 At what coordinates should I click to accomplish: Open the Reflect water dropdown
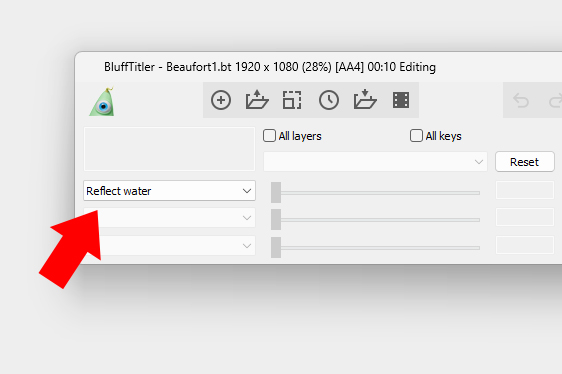click(170, 191)
